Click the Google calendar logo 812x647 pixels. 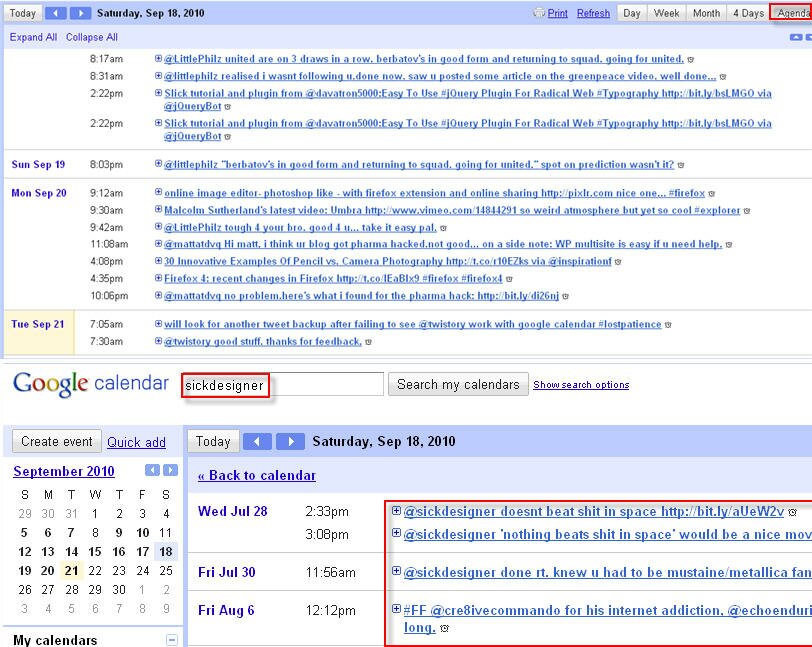pos(91,384)
